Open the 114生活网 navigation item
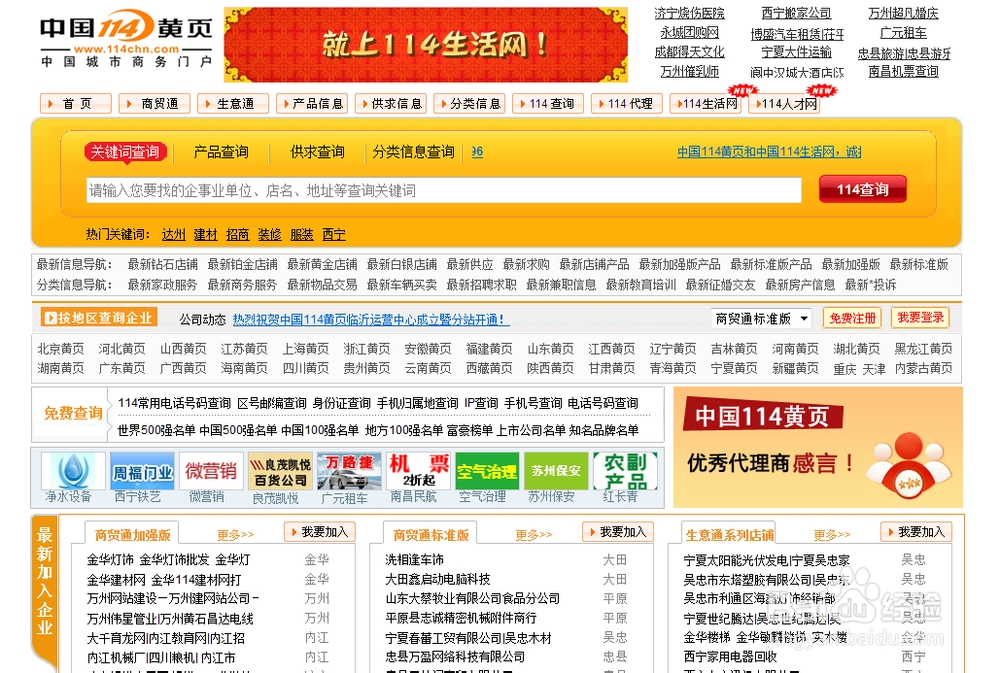Screen dimensions: 1000x673 tap(705, 103)
